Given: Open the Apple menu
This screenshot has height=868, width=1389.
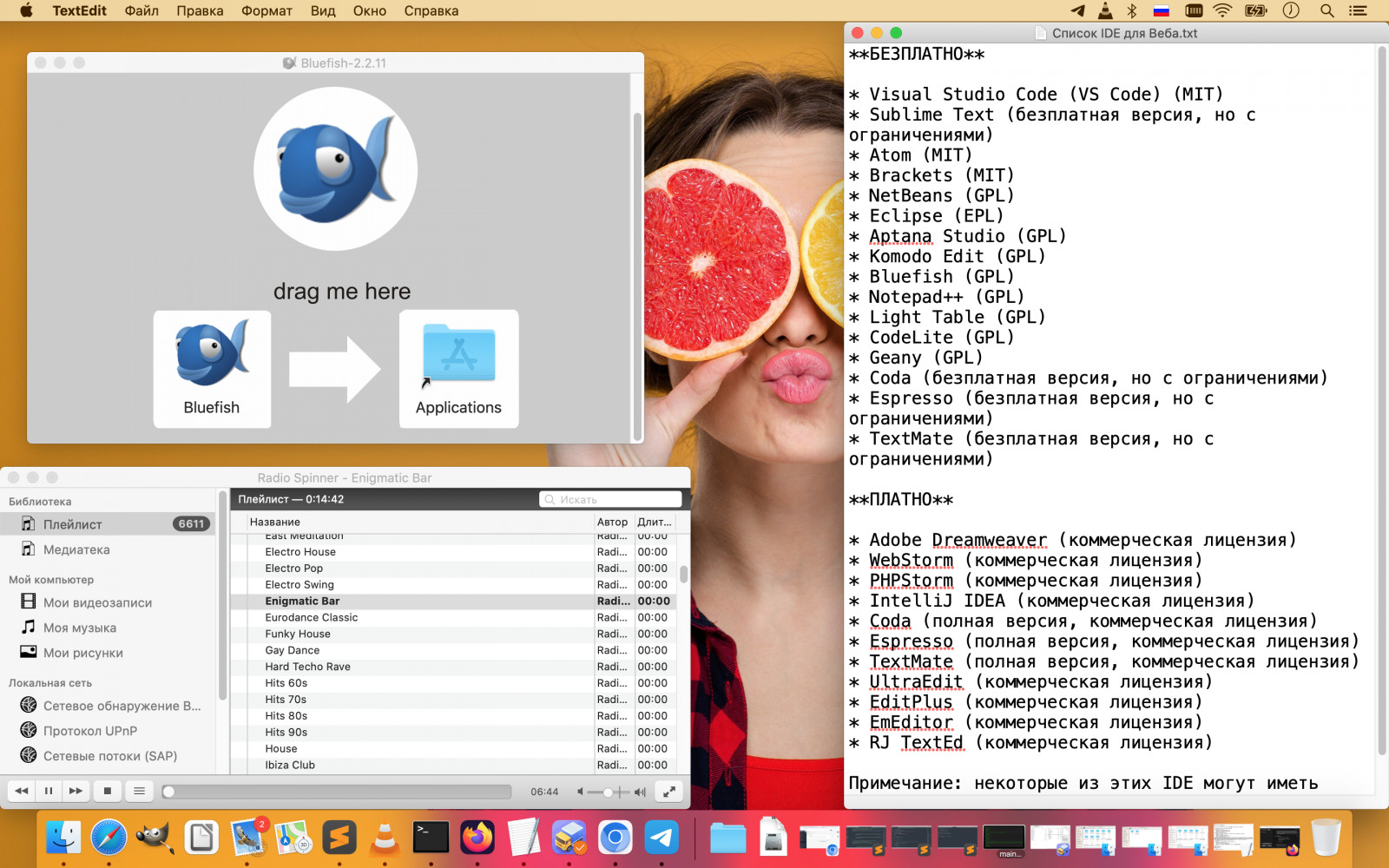Looking at the screenshot, I should point(26,10).
